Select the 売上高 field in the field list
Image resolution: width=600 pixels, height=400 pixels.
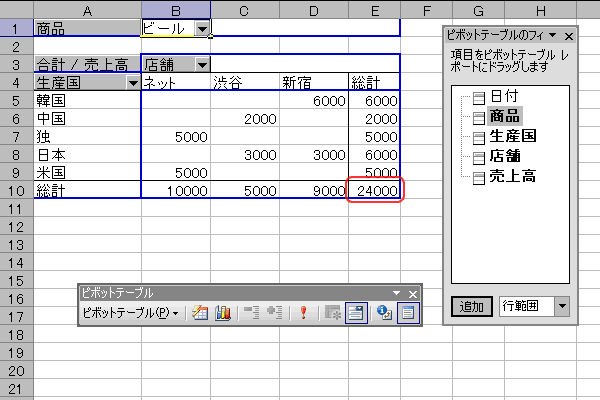click(513, 176)
